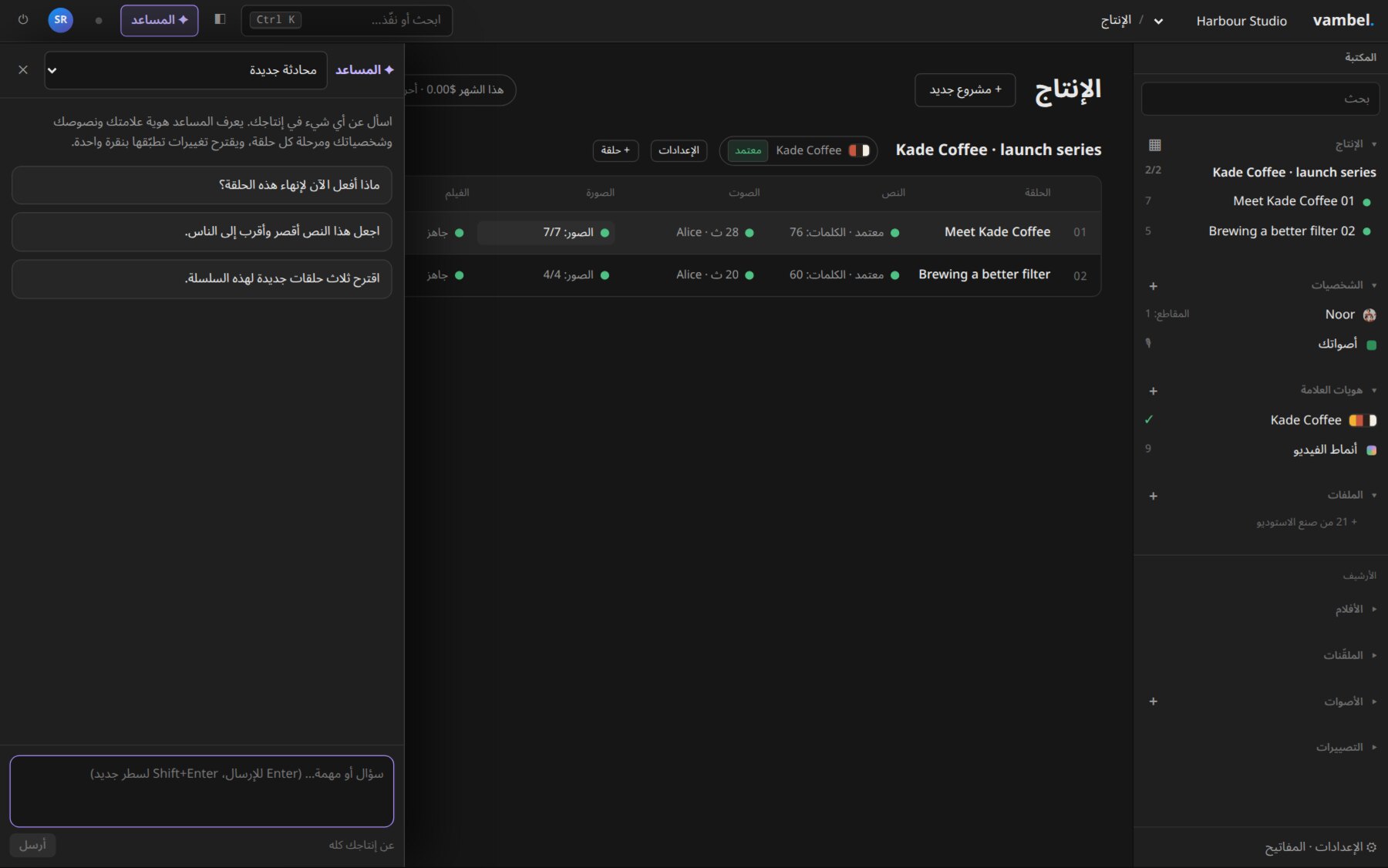Add a new character with the الشخصيات plus
Viewport: 1388px width, 868px height.
[1154, 286]
